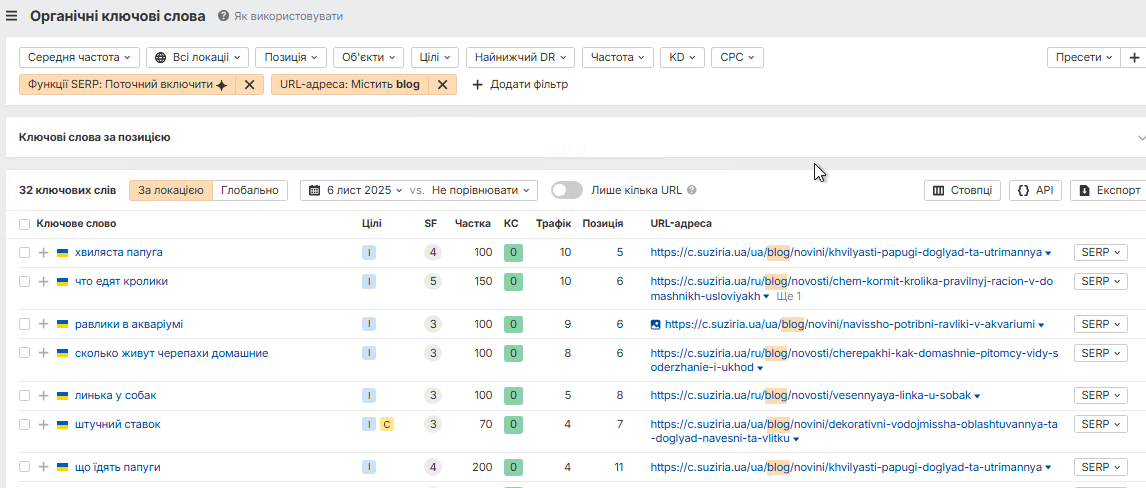Click image icon before the равлики URL
This screenshot has height=488, width=1146.
[x=656, y=324]
